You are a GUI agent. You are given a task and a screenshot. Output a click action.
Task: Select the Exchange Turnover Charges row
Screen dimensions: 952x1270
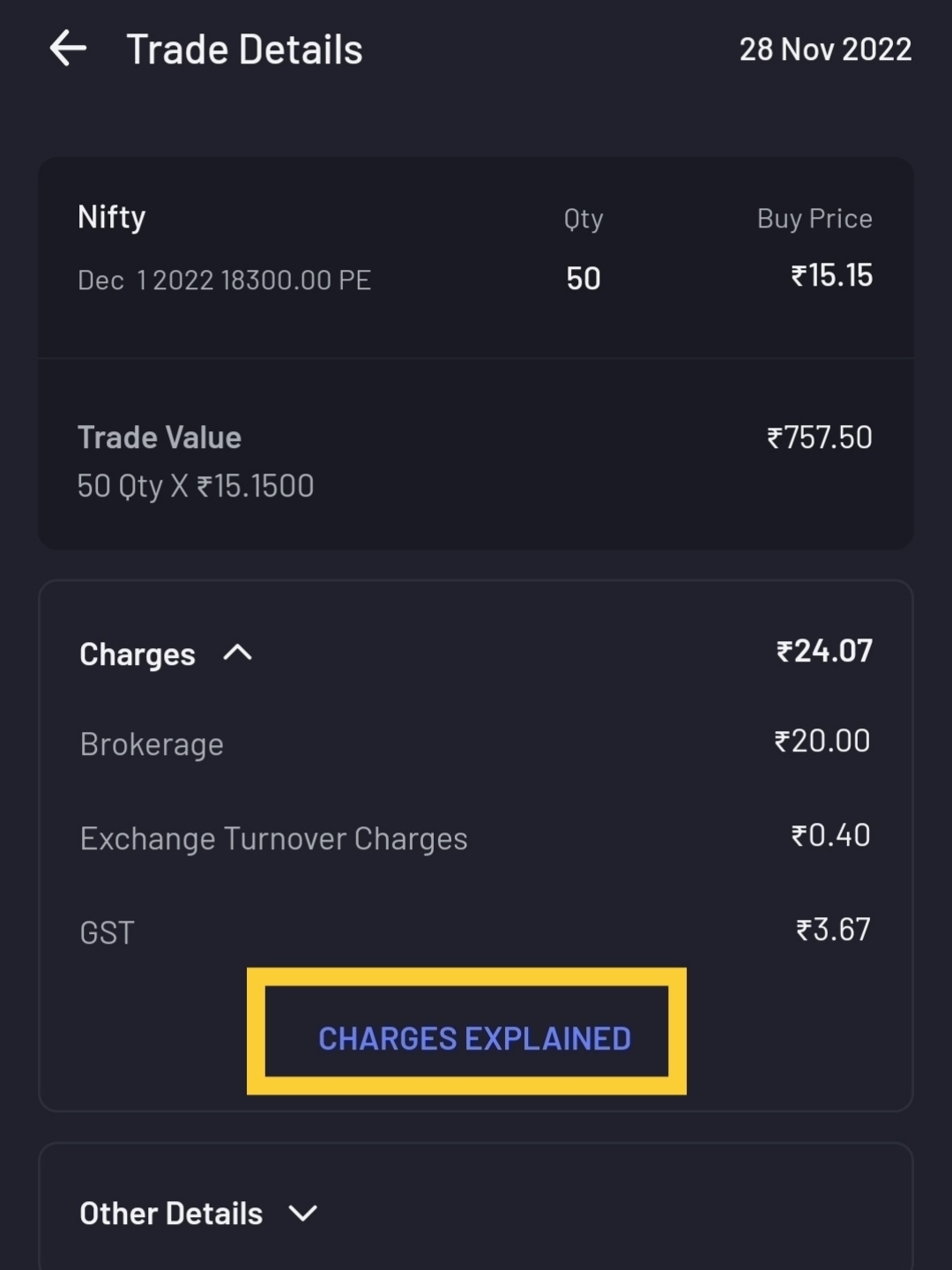(x=273, y=839)
